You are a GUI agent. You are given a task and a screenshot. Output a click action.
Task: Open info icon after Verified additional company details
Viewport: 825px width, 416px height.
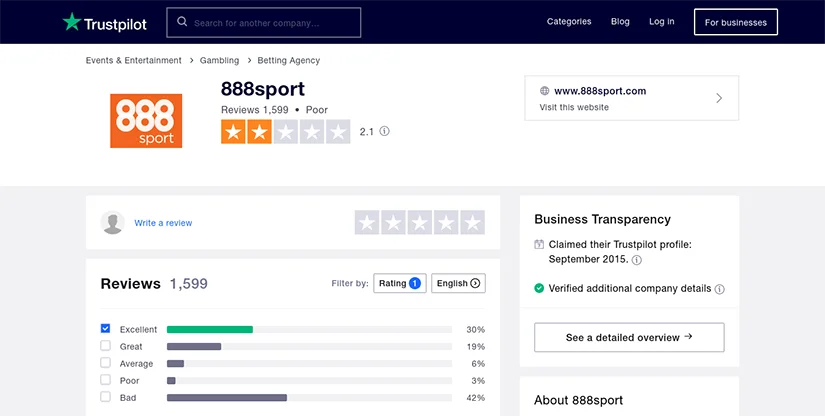pyautogui.click(x=720, y=289)
